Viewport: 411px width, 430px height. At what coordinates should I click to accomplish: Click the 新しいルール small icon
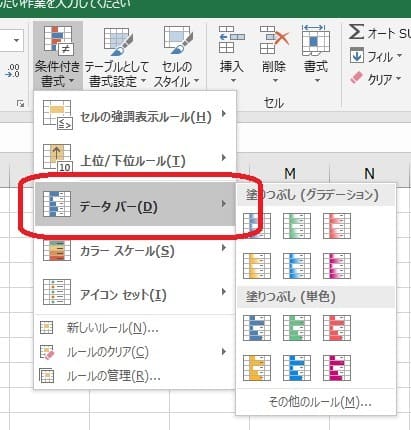[x=47, y=328]
